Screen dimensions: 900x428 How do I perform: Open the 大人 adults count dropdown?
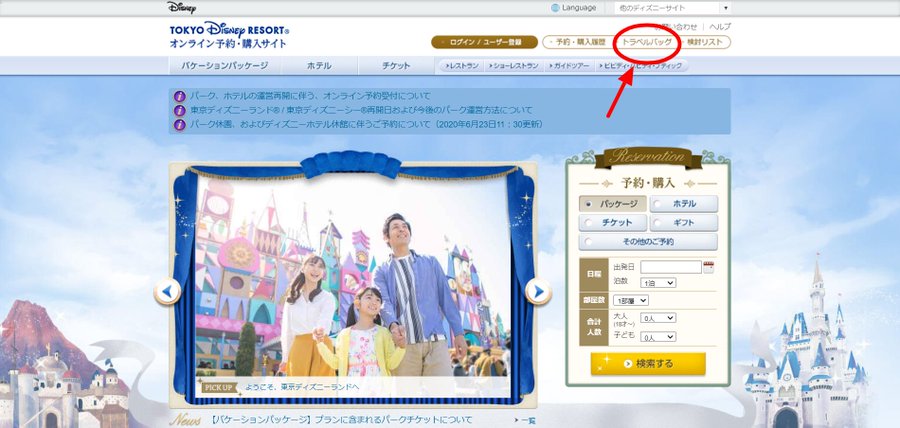(658, 318)
